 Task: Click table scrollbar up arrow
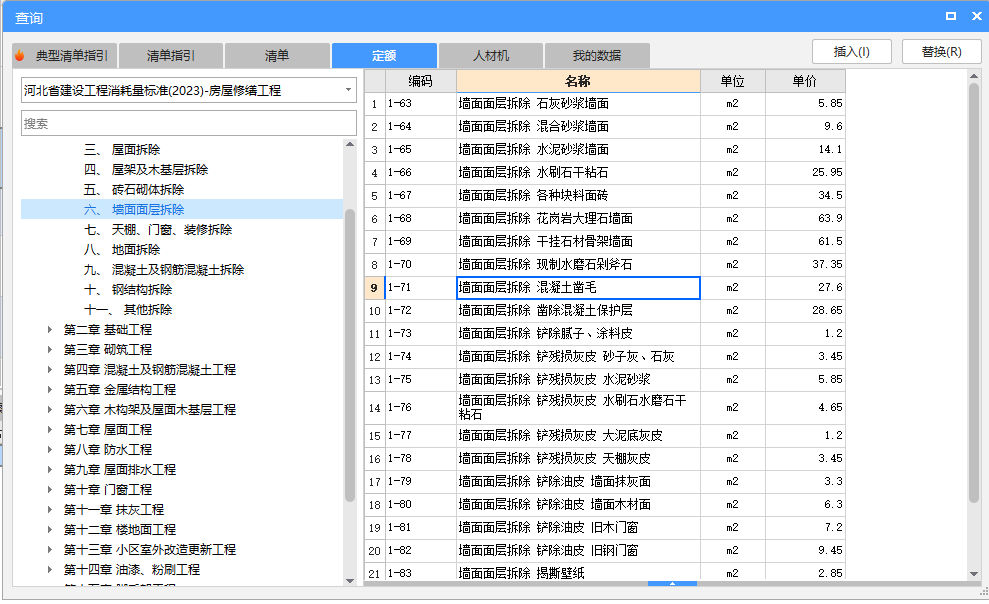click(x=974, y=76)
